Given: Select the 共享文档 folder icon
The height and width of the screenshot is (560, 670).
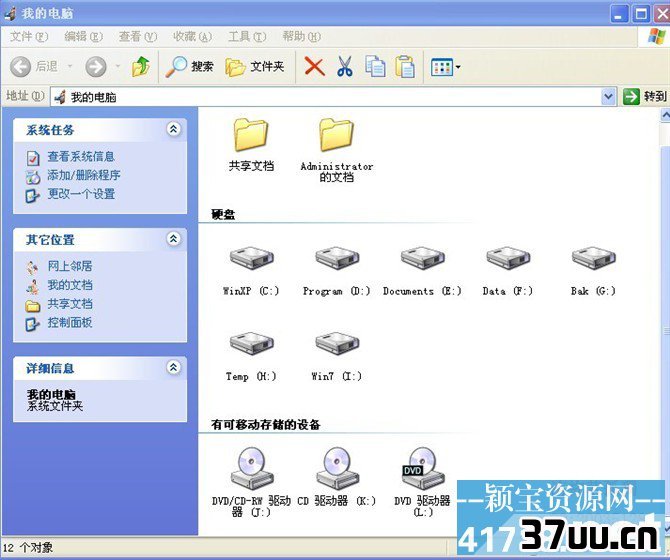Looking at the screenshot, I should (251, 145).
